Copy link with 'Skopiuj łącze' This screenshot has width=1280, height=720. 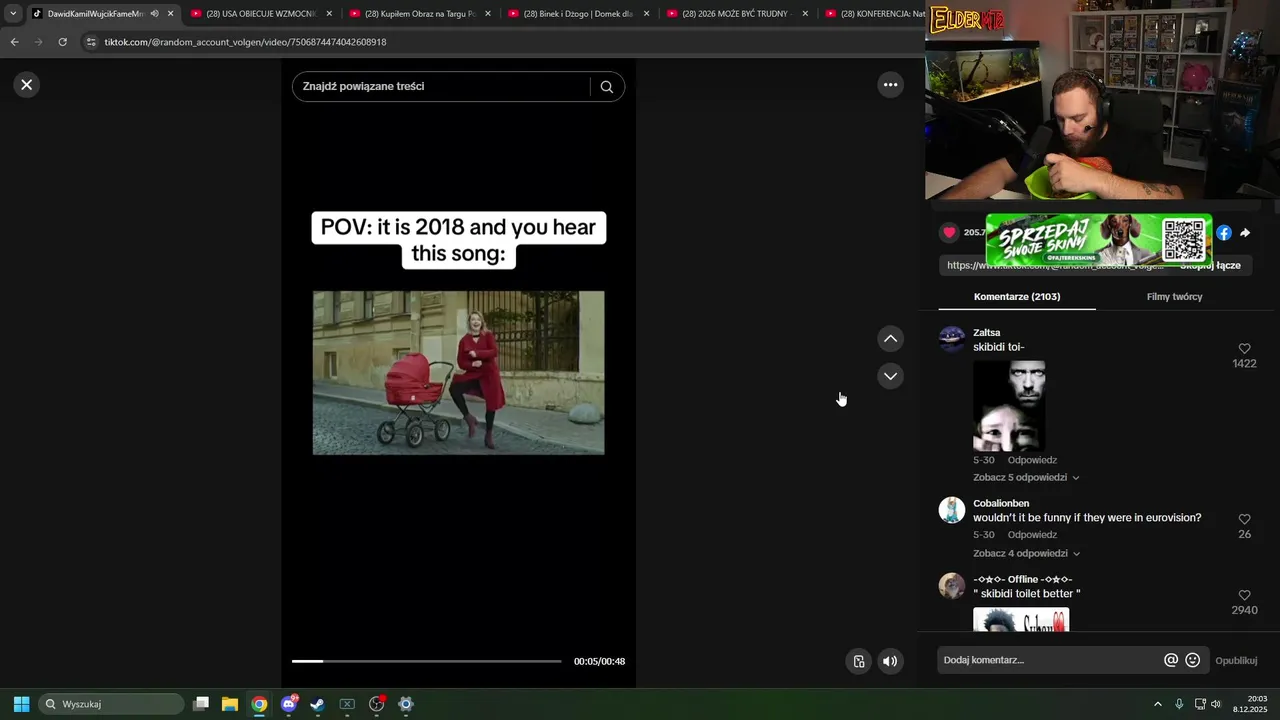1210,265
